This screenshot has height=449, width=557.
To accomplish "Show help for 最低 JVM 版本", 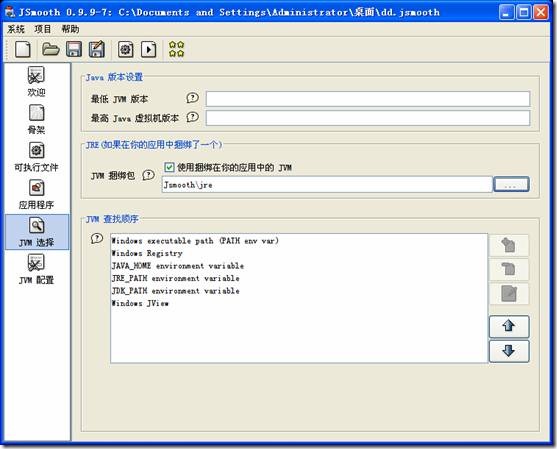I will tap(193, 98).
